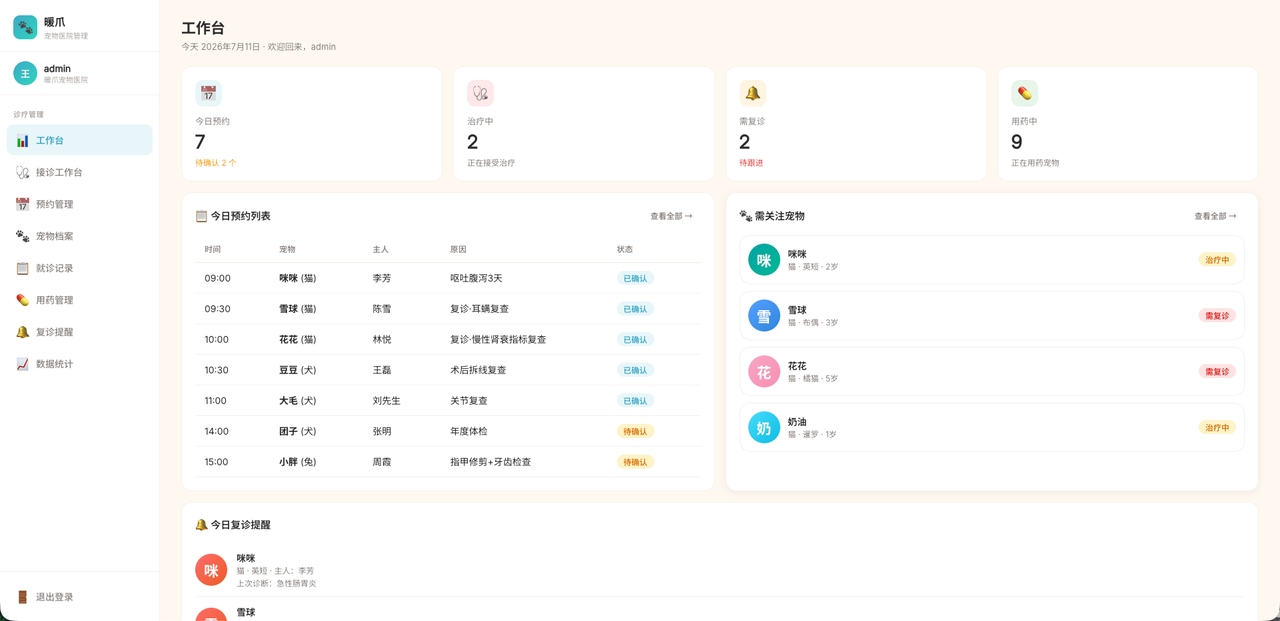
Task: Click 查看全部 in 今日预约列表 panel
Action: [x=671, y=216]
